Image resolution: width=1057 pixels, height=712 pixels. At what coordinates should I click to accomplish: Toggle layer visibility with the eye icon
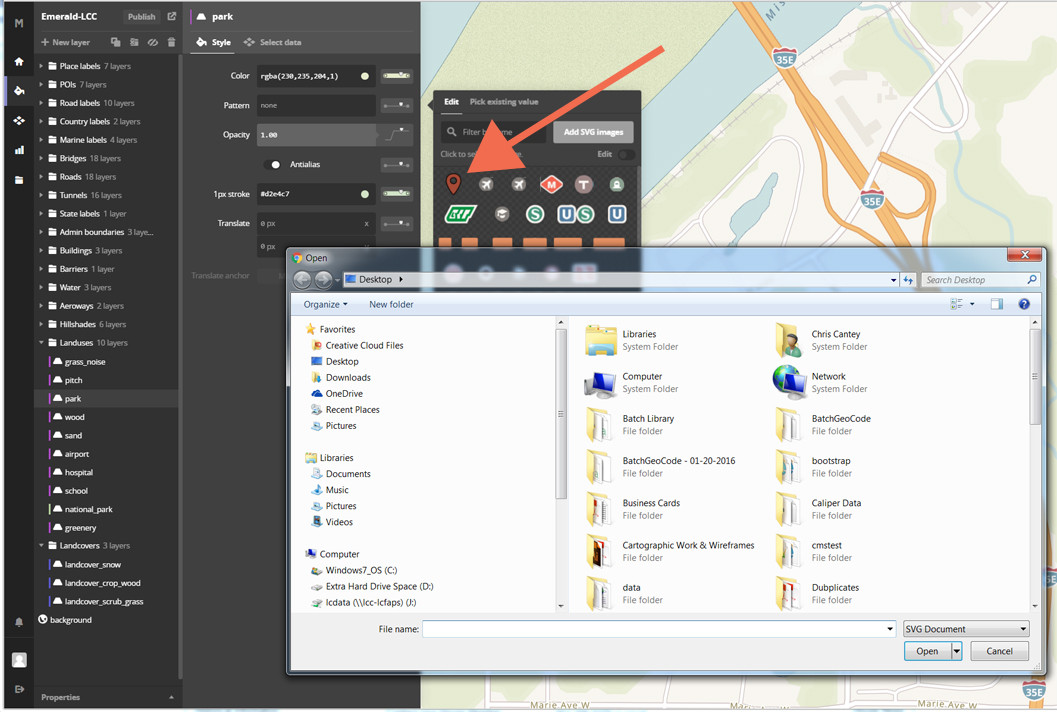pos(152,42)
